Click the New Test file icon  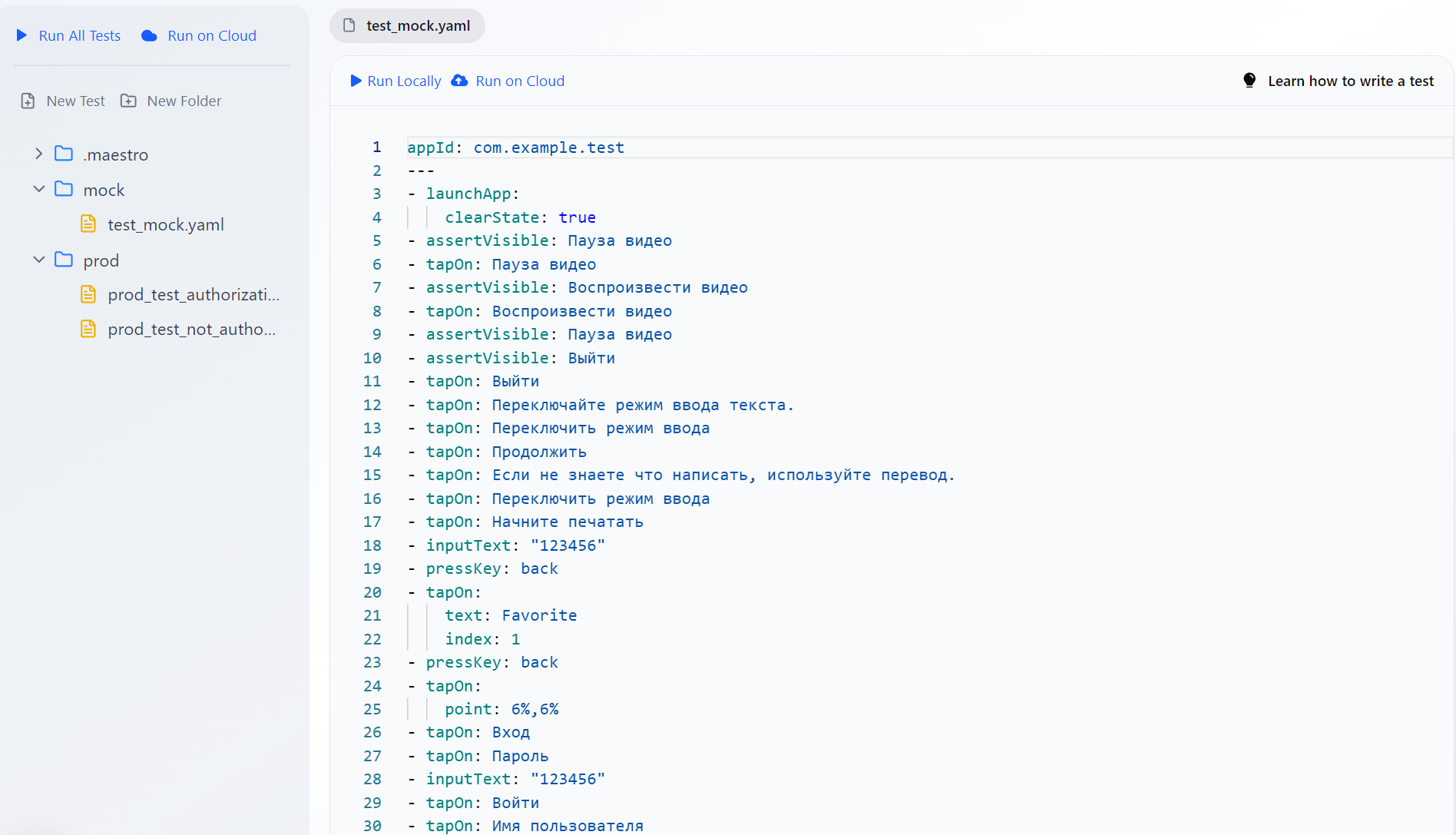[28, 101]
